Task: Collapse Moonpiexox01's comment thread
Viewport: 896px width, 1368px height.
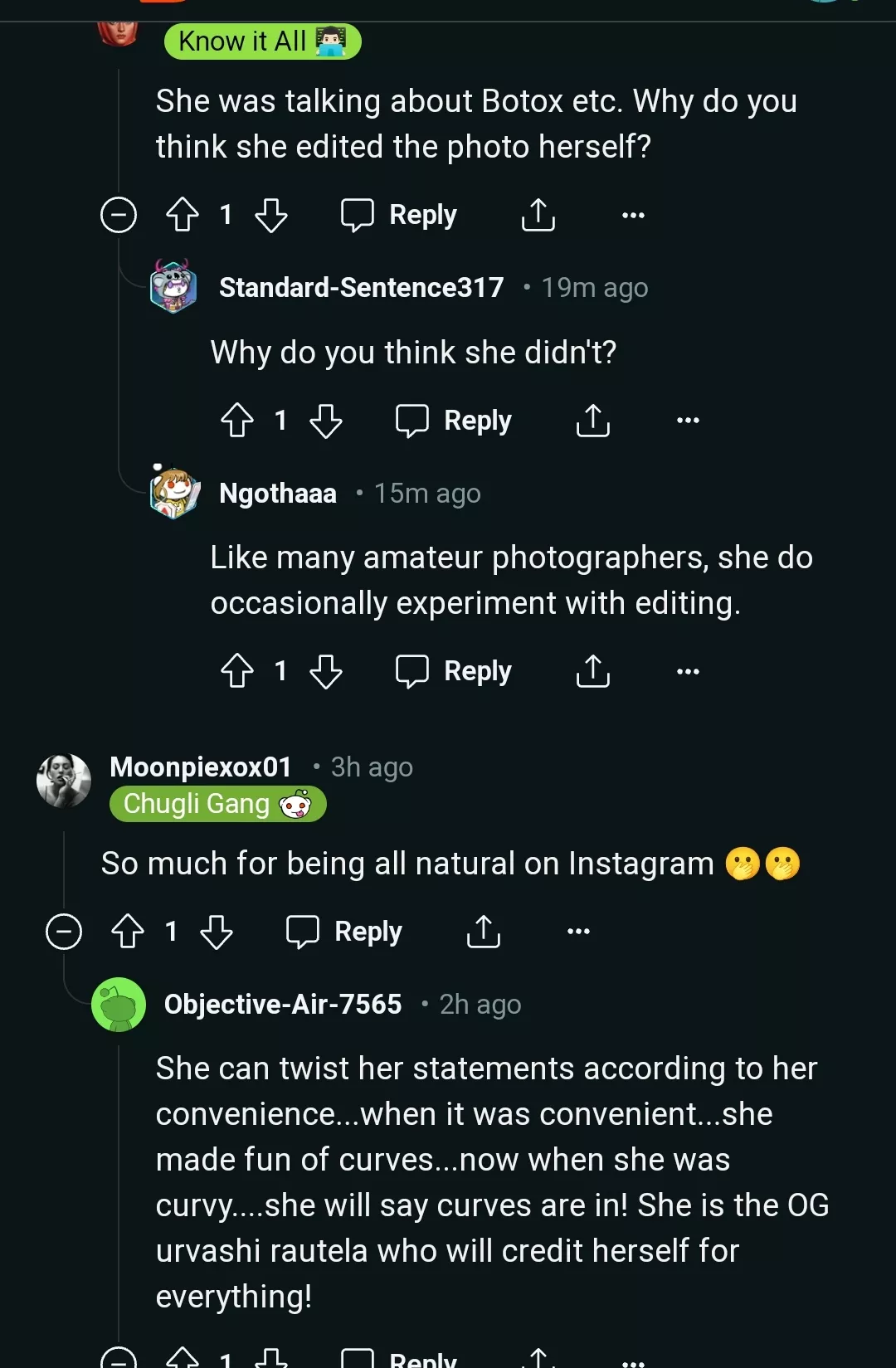Action: 64,931
